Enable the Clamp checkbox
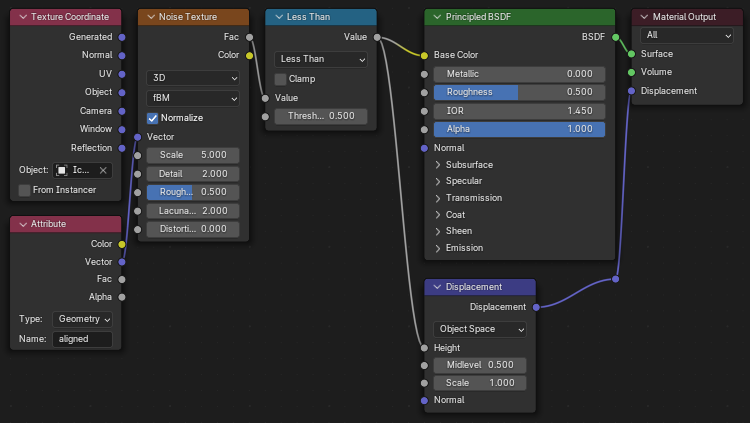This screenshot has height=423, width=750. (280, 79)
